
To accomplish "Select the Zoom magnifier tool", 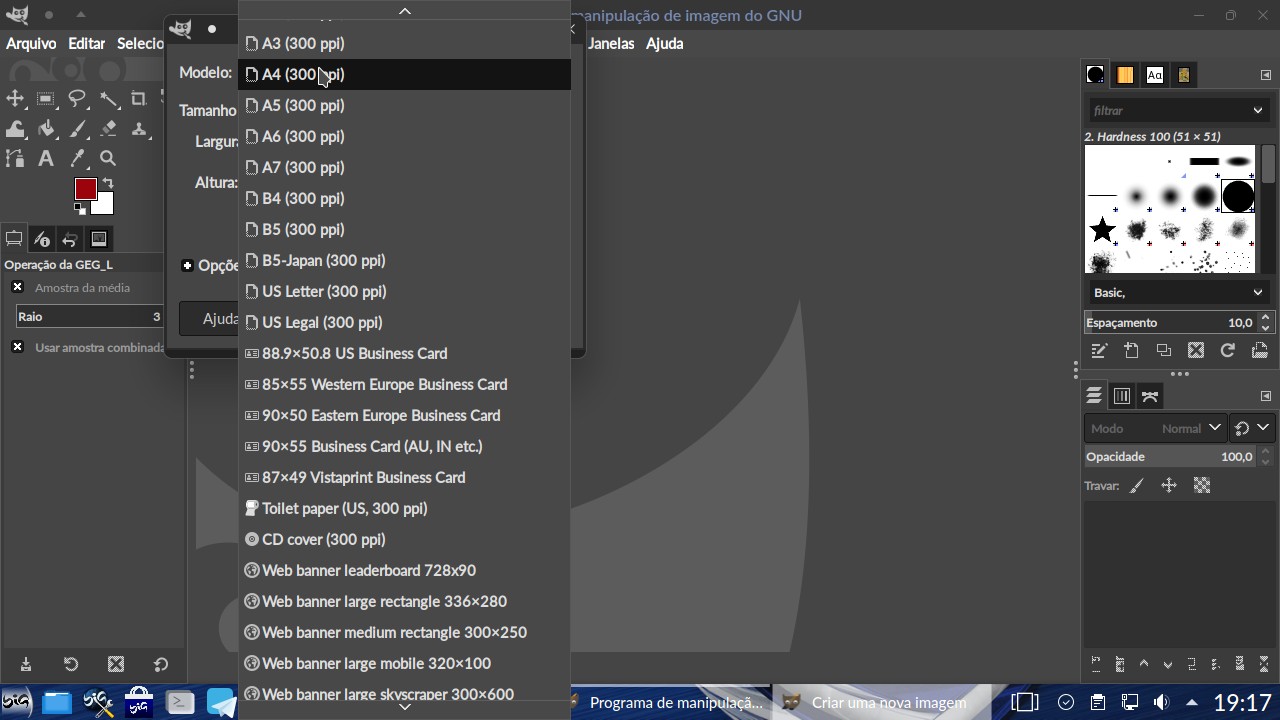I will tap(108, 159).
